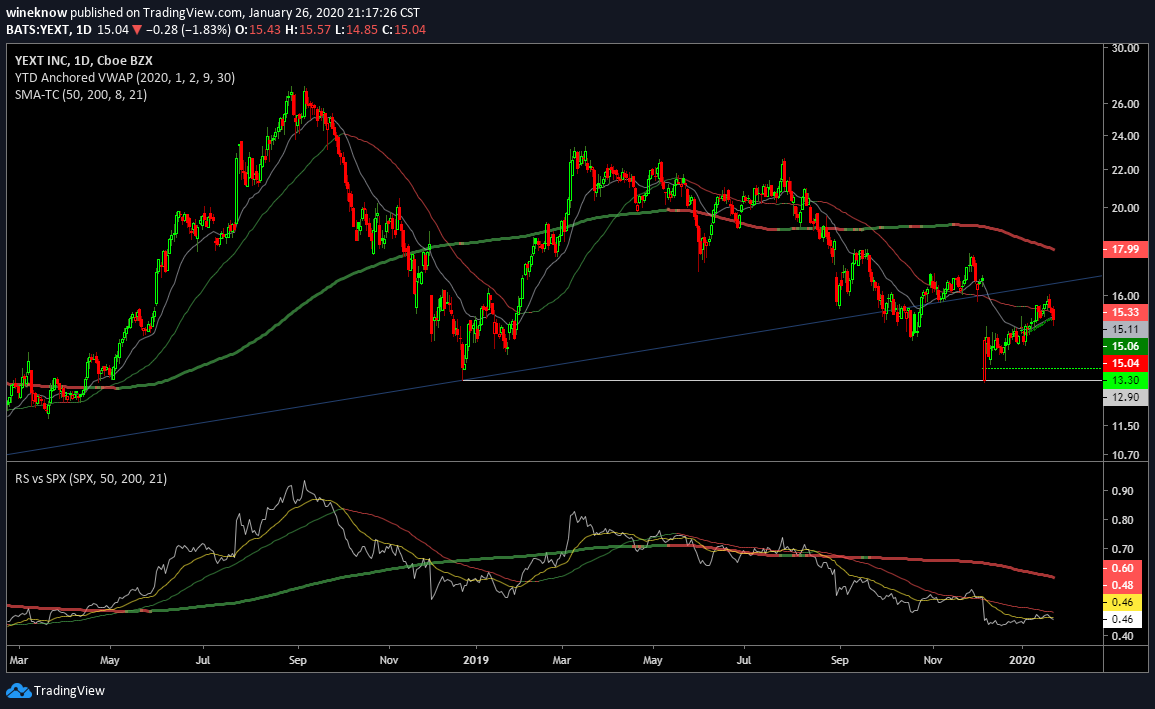Click the 2020 time axis label
This screenshot has height=709, width=1155.
point(1023,660)
